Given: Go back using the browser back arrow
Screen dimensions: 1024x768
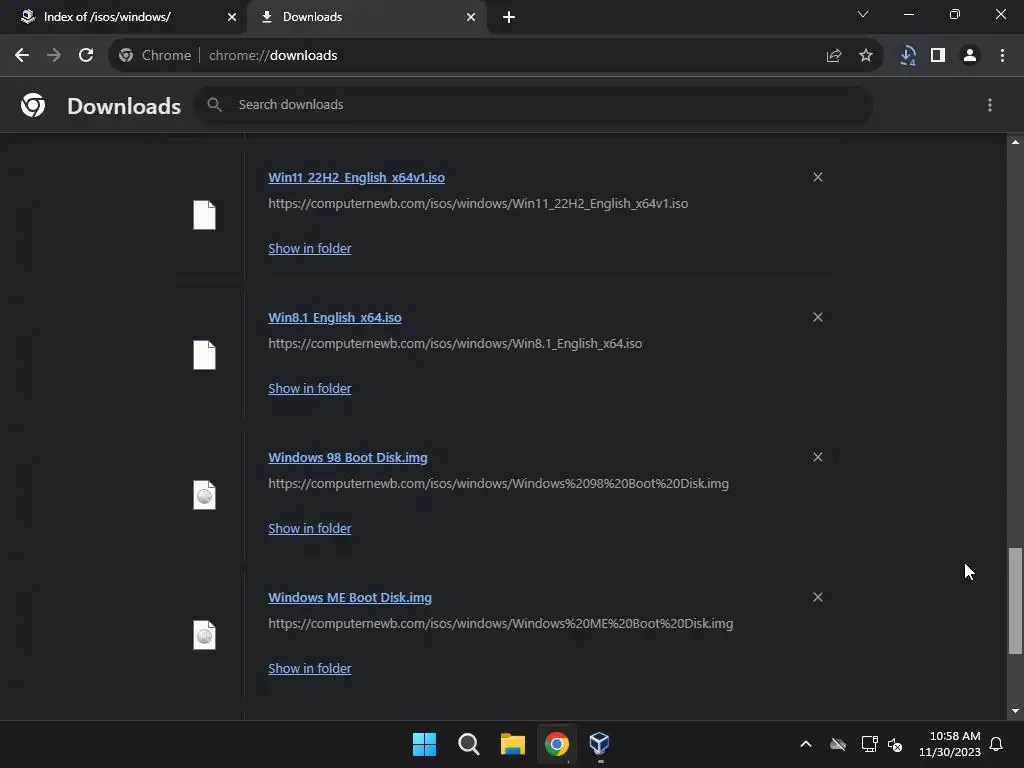Looking at the screenshot, I should point(22,56).
